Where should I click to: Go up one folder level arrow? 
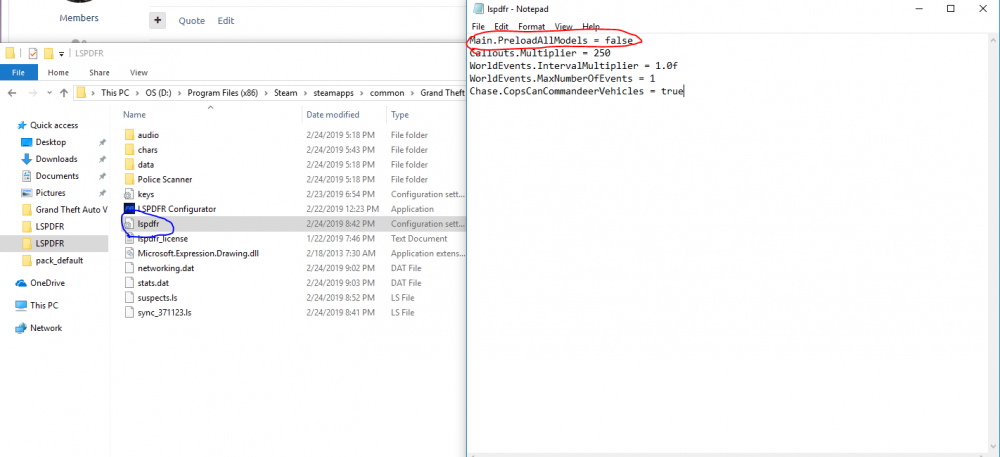(x=64, y=93)
